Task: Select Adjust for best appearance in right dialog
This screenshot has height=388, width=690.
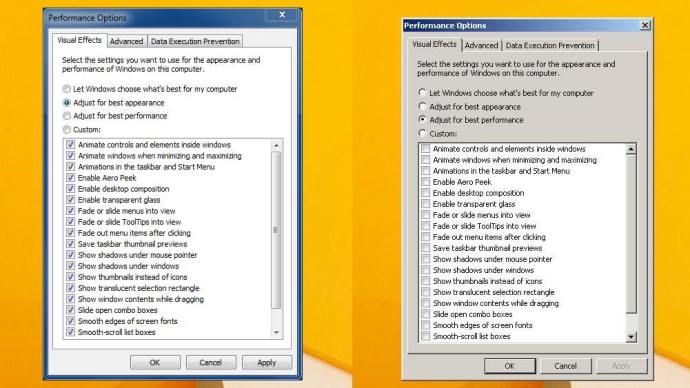Action: click(422, 106)
